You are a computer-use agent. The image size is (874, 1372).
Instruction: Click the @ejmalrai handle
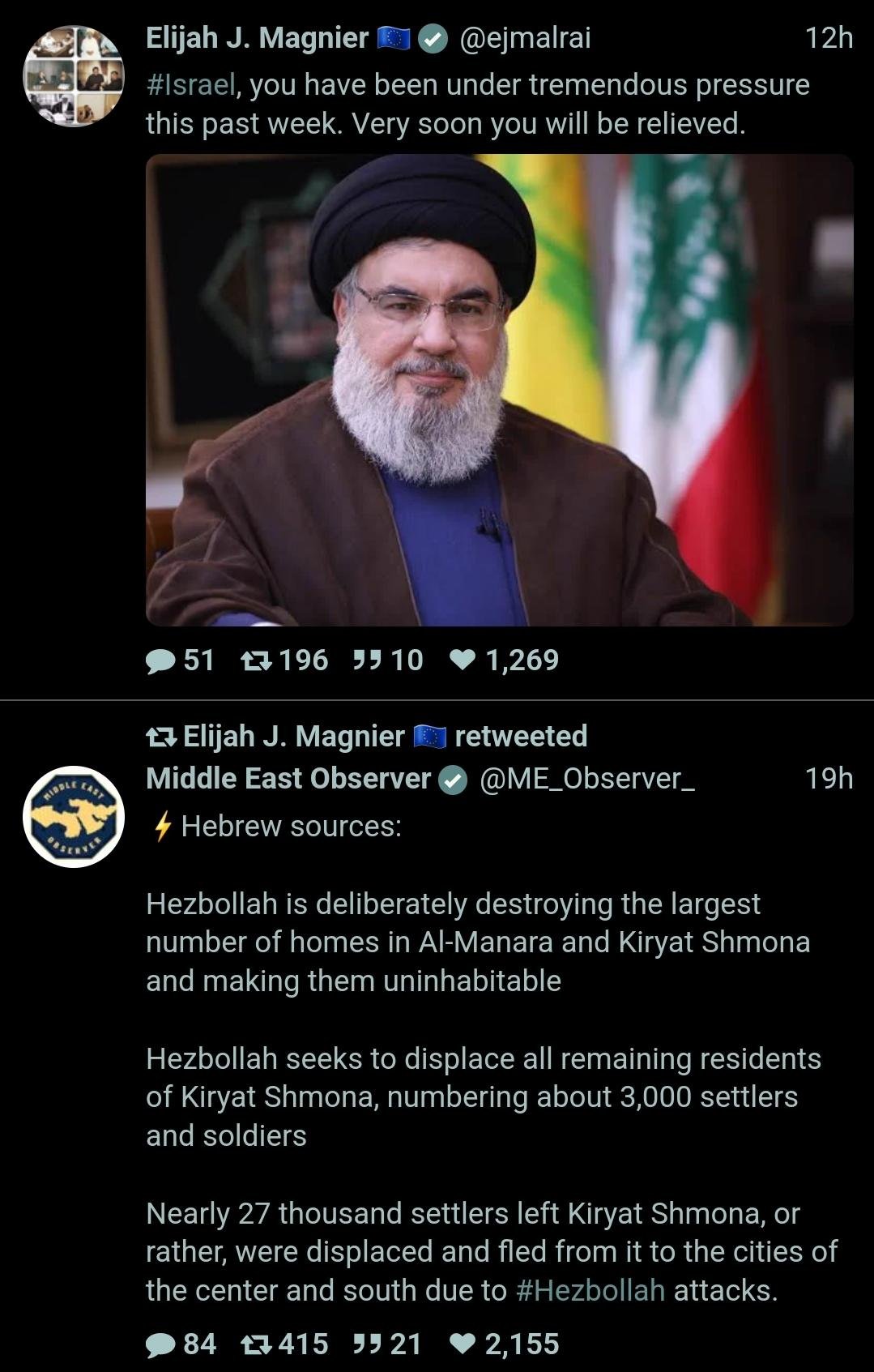(x=525, y=38)
